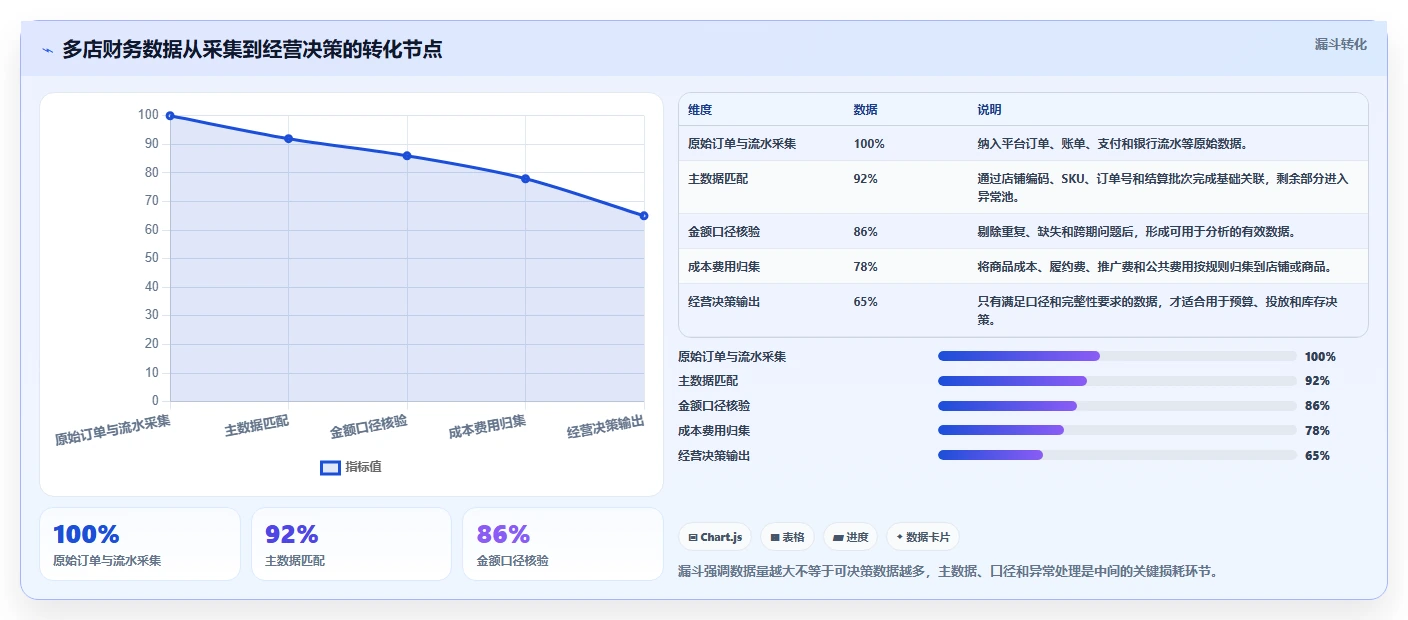Click the footer note starting 漏斗强调

click(x=947, y=571)
